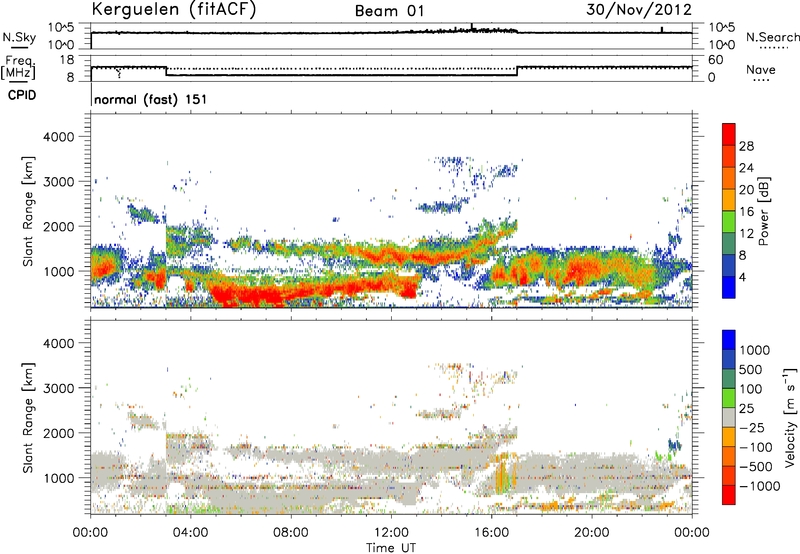Click the Slant Range label of the power panel
The image size is (800, 554).
28,211
